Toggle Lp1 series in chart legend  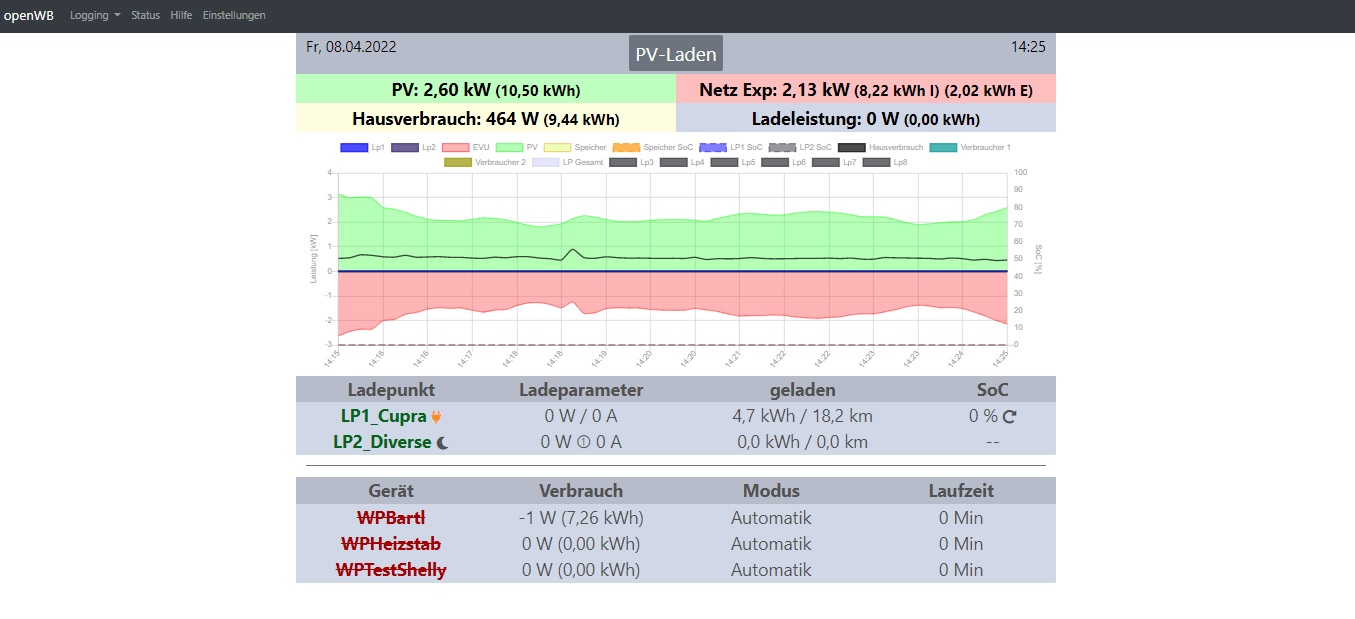point(362,147)
